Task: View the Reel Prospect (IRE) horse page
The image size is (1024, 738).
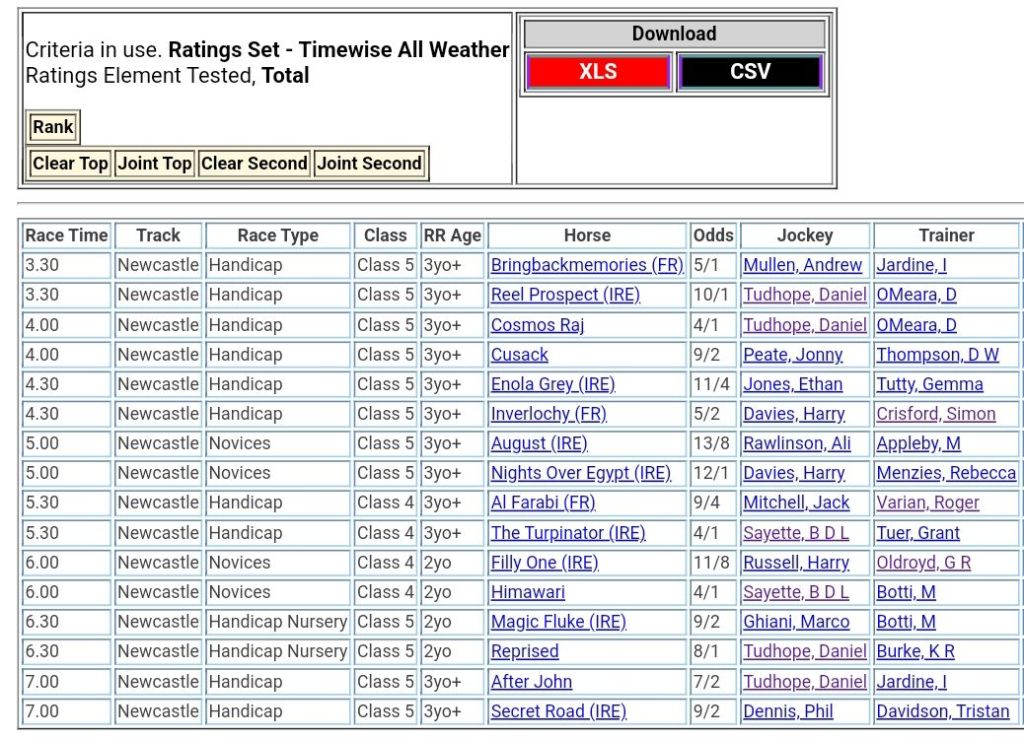Action: pos(565,295)
